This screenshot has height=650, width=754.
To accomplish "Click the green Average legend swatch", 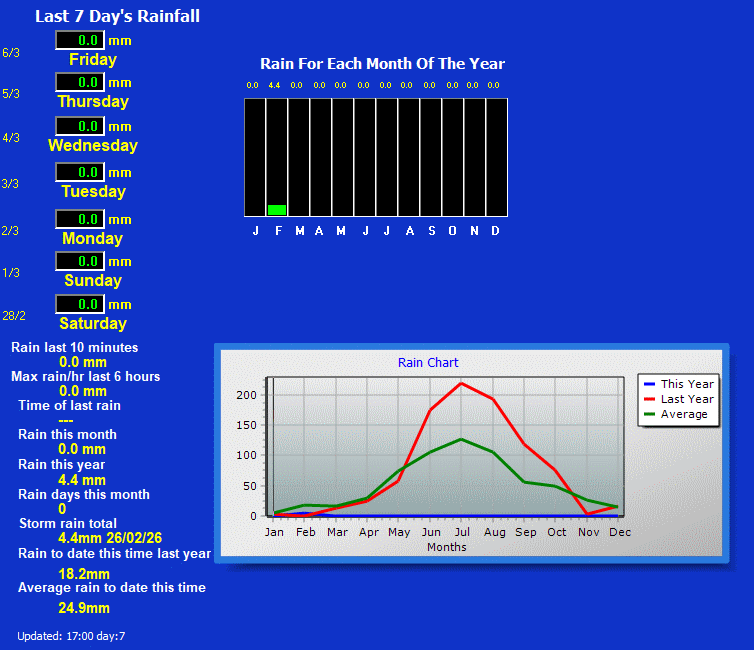I will (x=650, y=414).
